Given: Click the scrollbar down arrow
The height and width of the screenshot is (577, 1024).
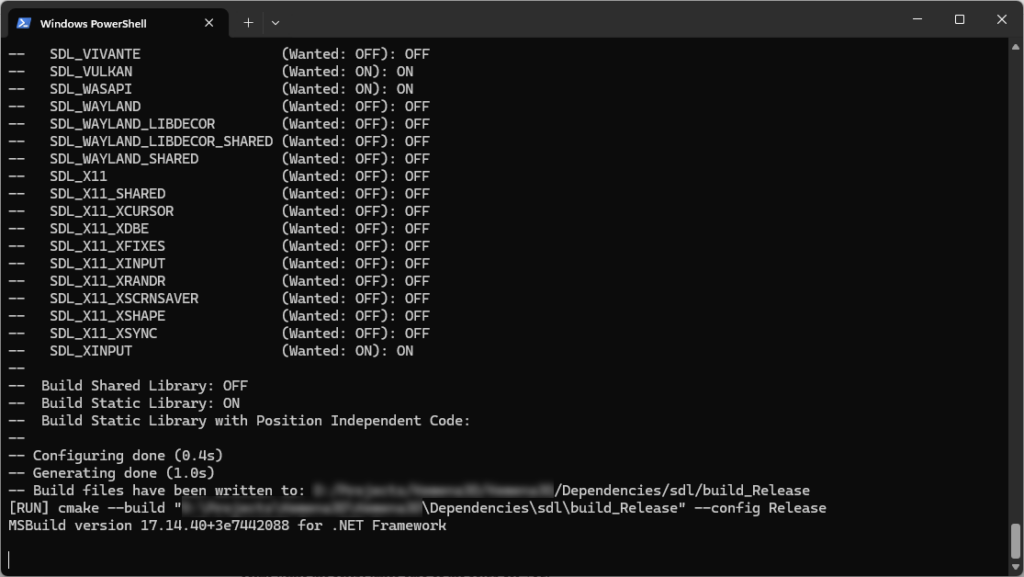Looking at the screenshot, I should [1016, 568].
